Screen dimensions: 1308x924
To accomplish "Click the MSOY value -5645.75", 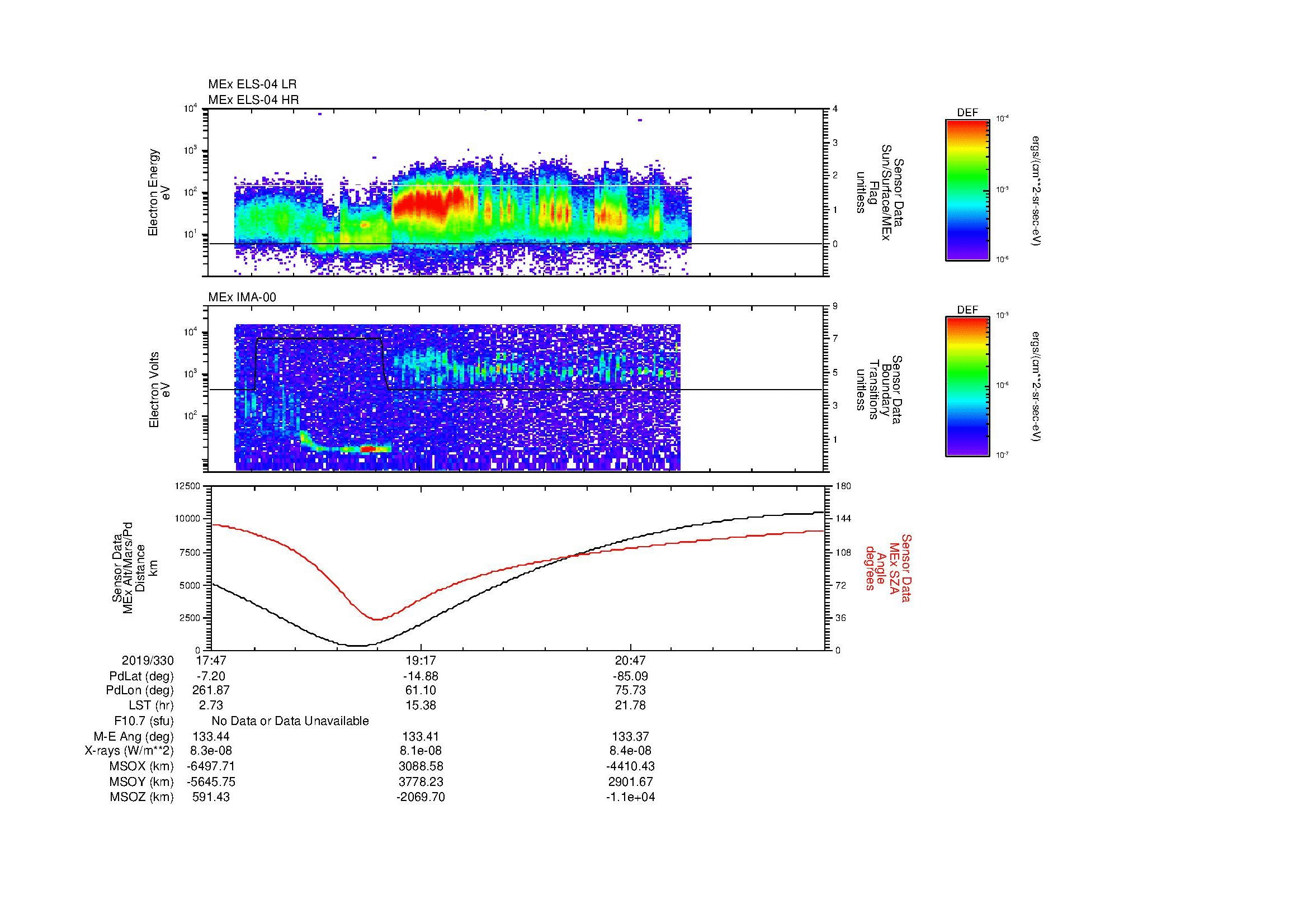I will point(211,781).
